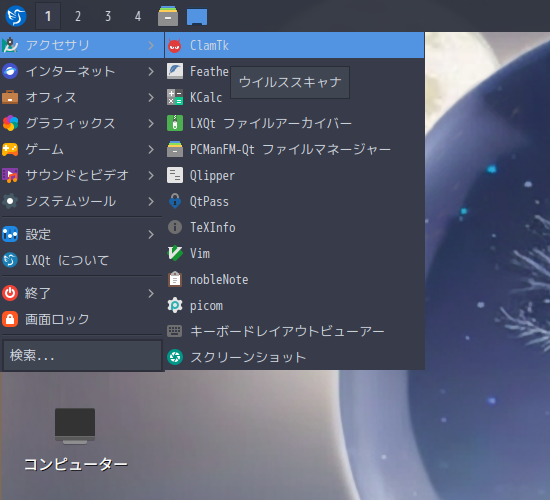Viewport: 550px width, 500px height.
Task: Open the LXQt main menu bird icon
Action: click(16, 16)
